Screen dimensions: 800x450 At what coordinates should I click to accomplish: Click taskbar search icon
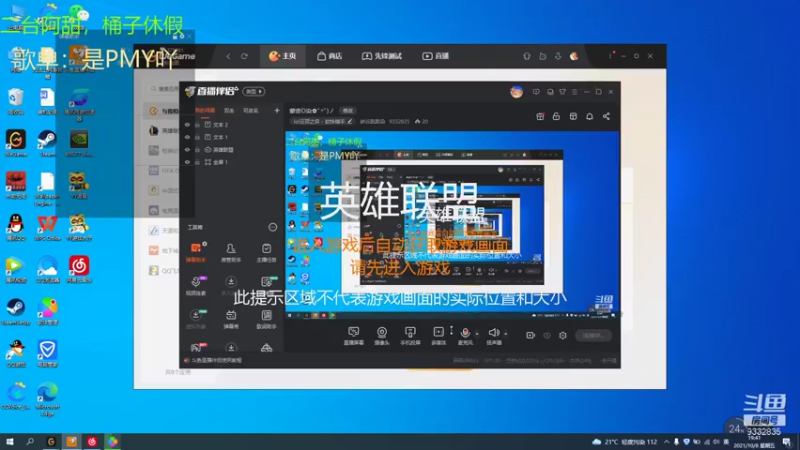point(30,441)
